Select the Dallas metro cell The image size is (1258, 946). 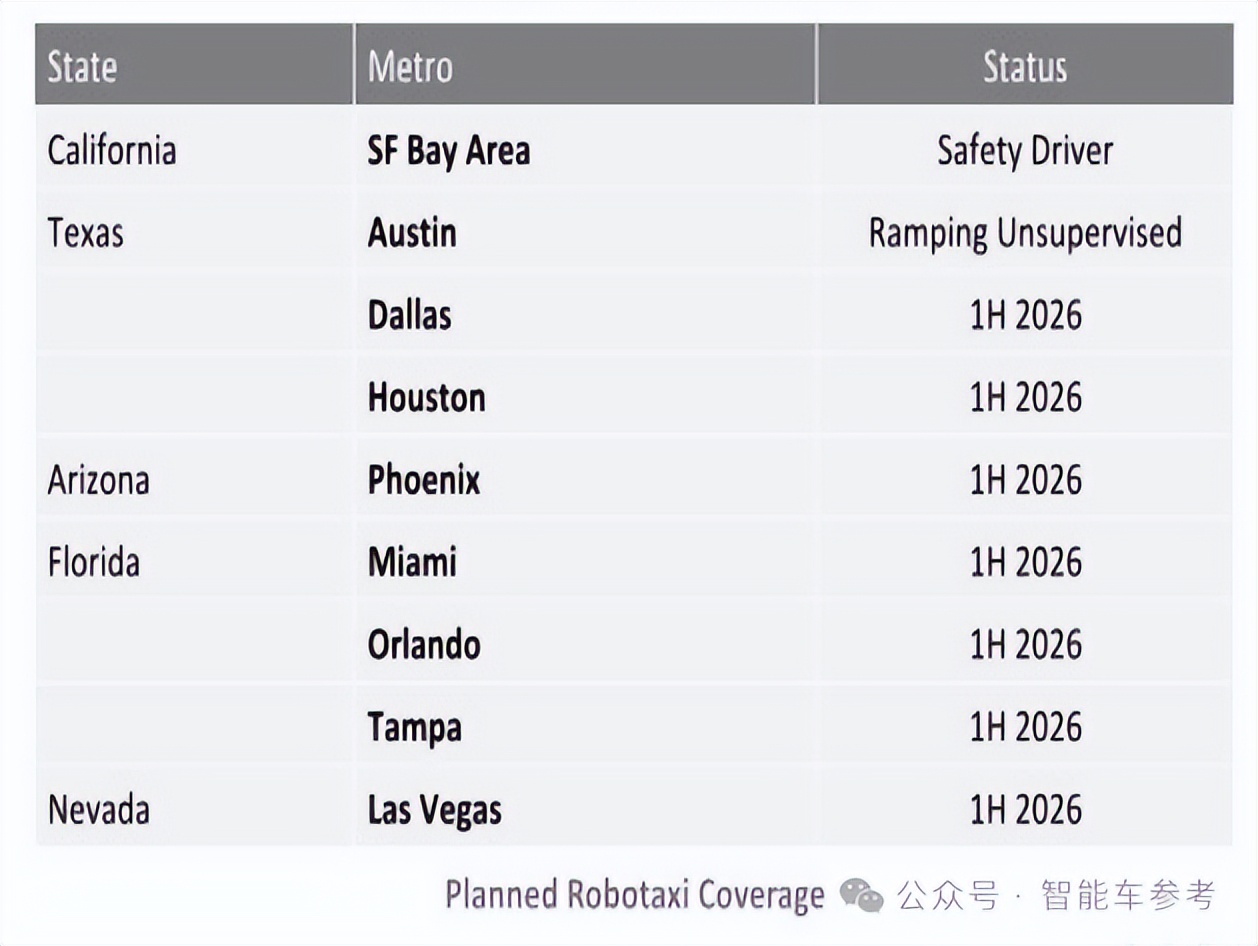(x=410, y=315)
